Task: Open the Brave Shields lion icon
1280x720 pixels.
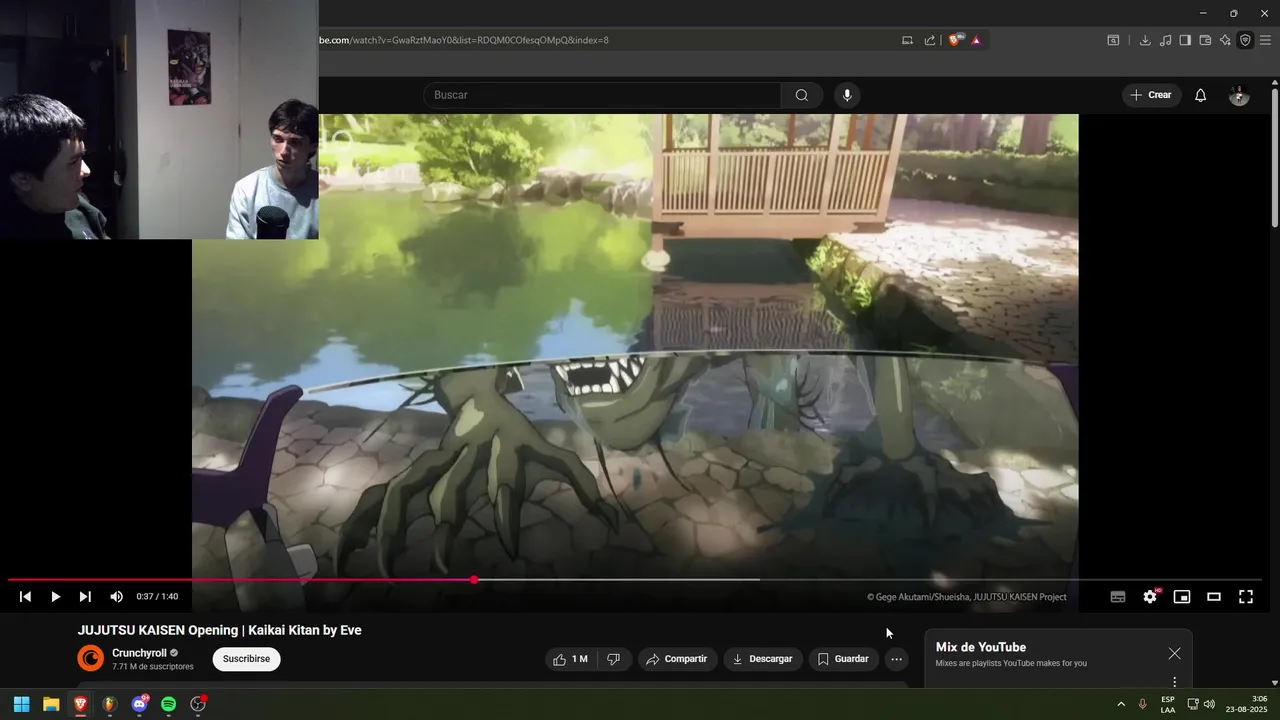Action: tap(955, 40)
